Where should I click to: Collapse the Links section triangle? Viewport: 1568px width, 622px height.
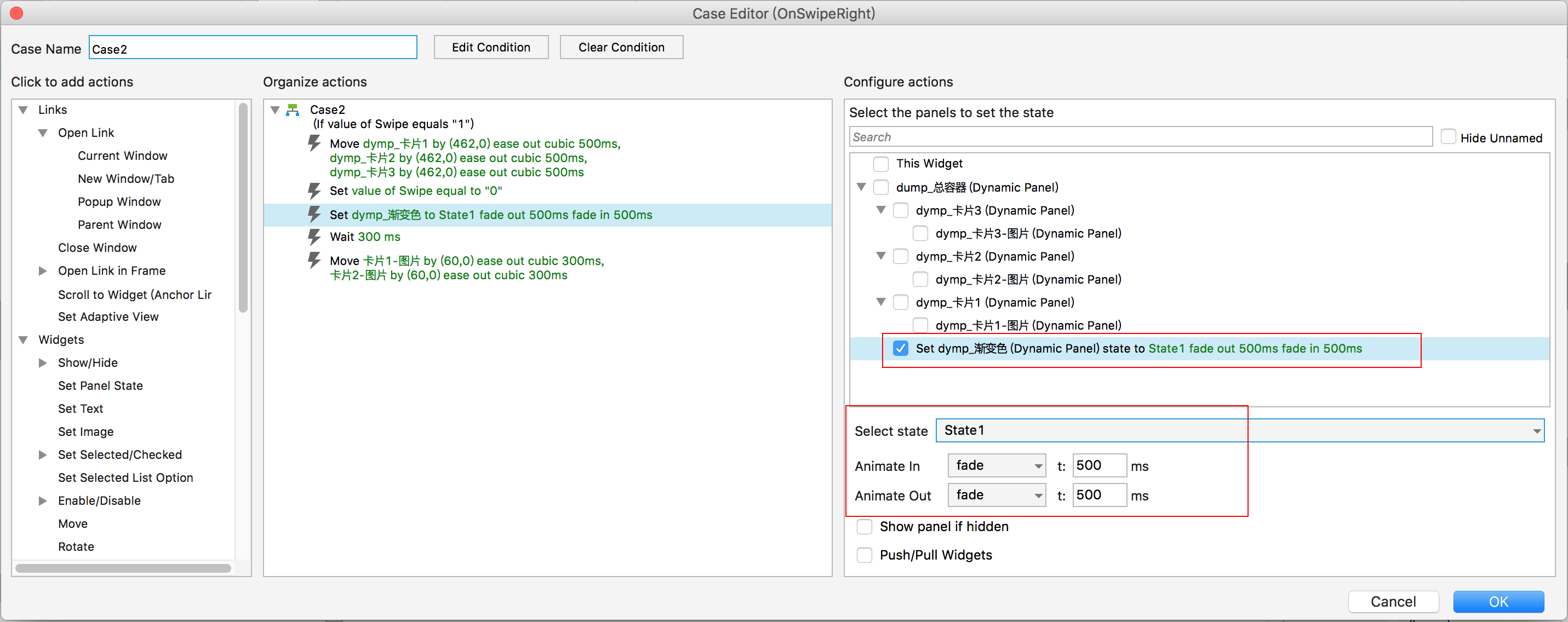[x=24, y=110]
